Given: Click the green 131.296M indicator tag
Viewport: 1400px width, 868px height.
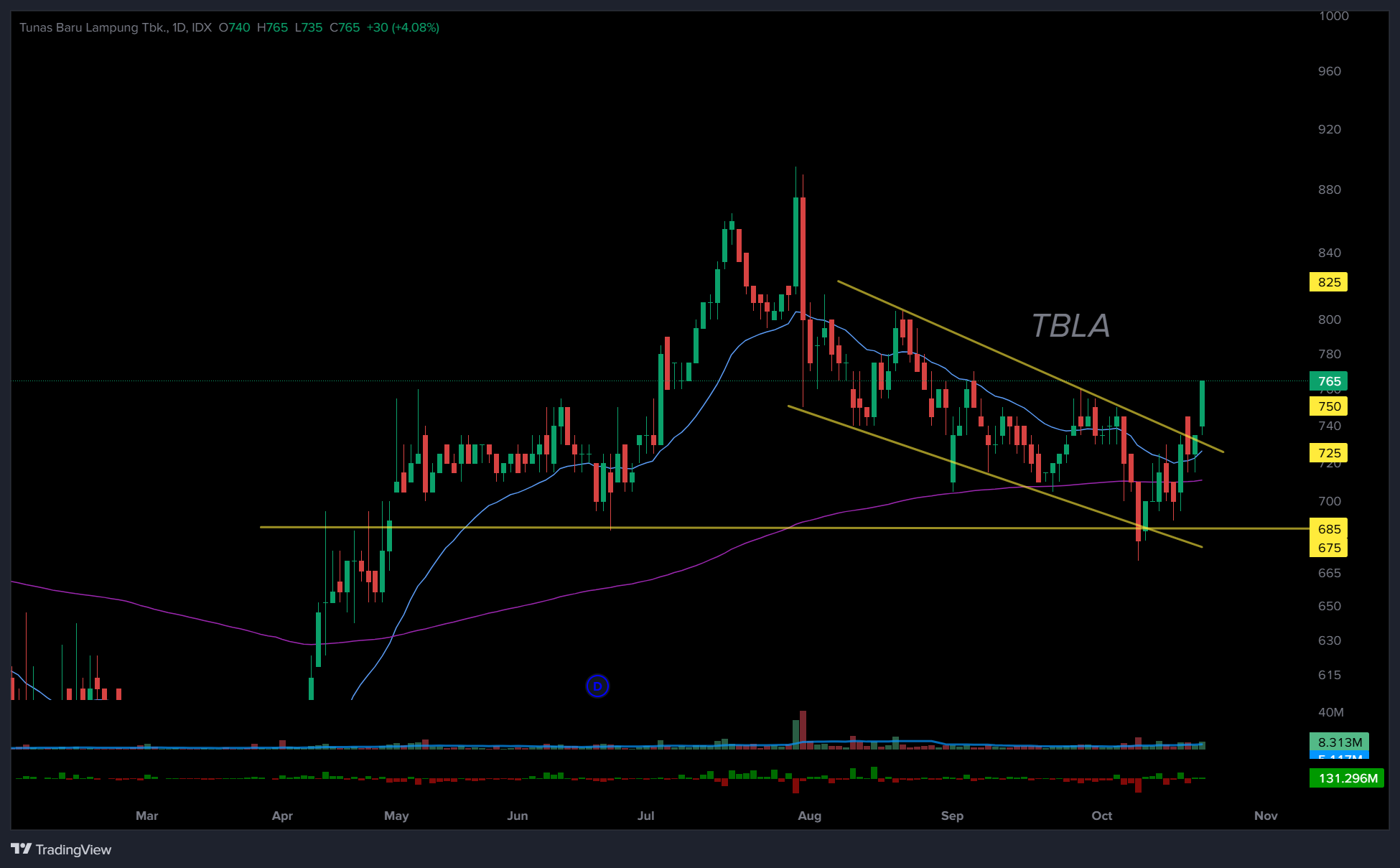Looking at the screenshot, I should point(1347,778).
